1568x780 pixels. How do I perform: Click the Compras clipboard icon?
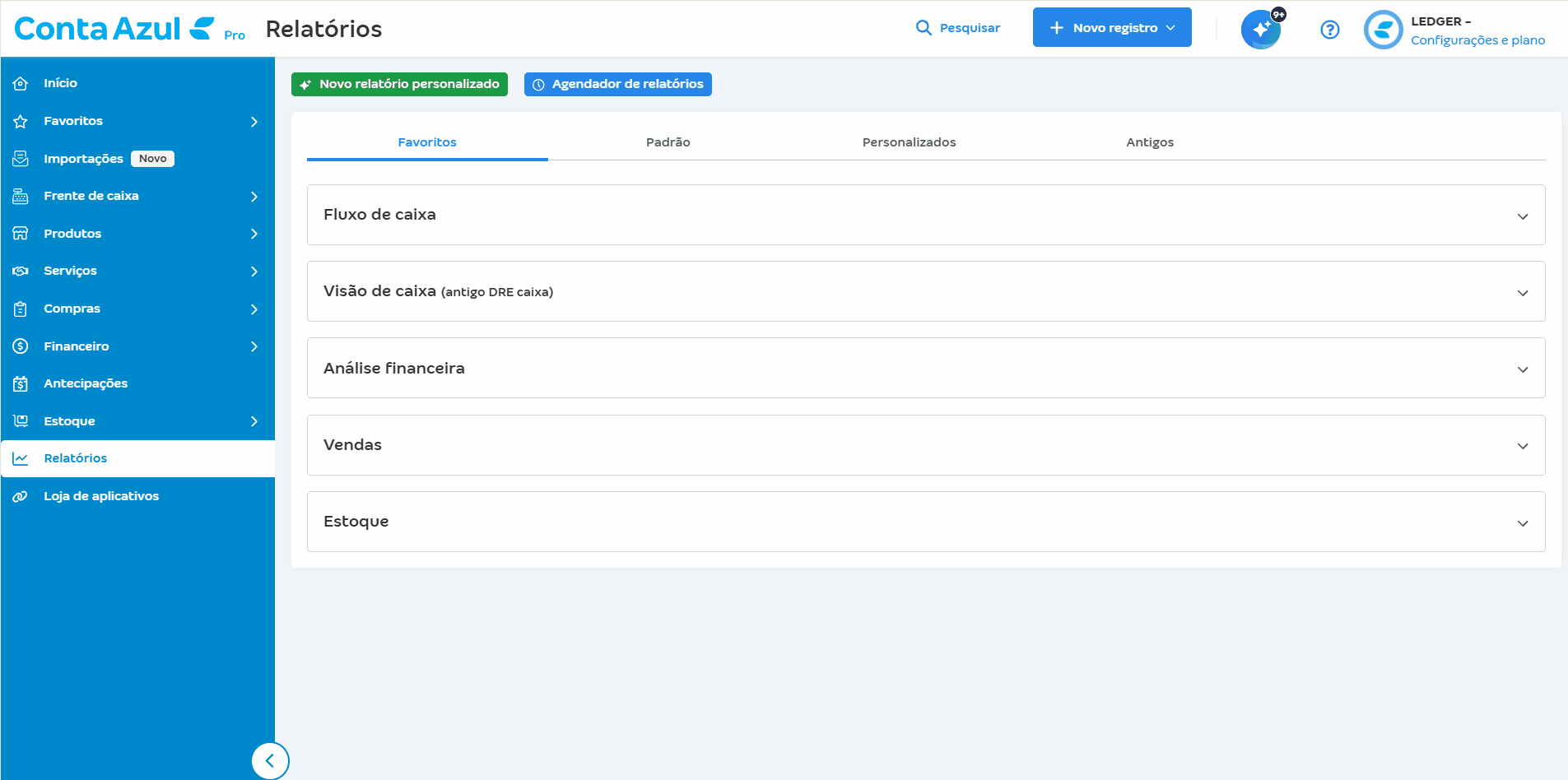(21, 309)
